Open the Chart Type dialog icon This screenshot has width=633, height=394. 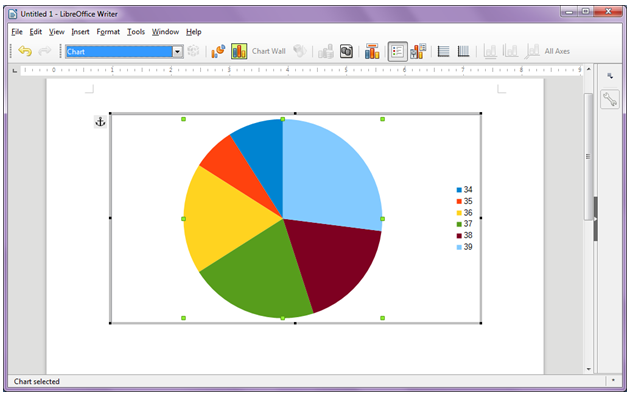218,51
